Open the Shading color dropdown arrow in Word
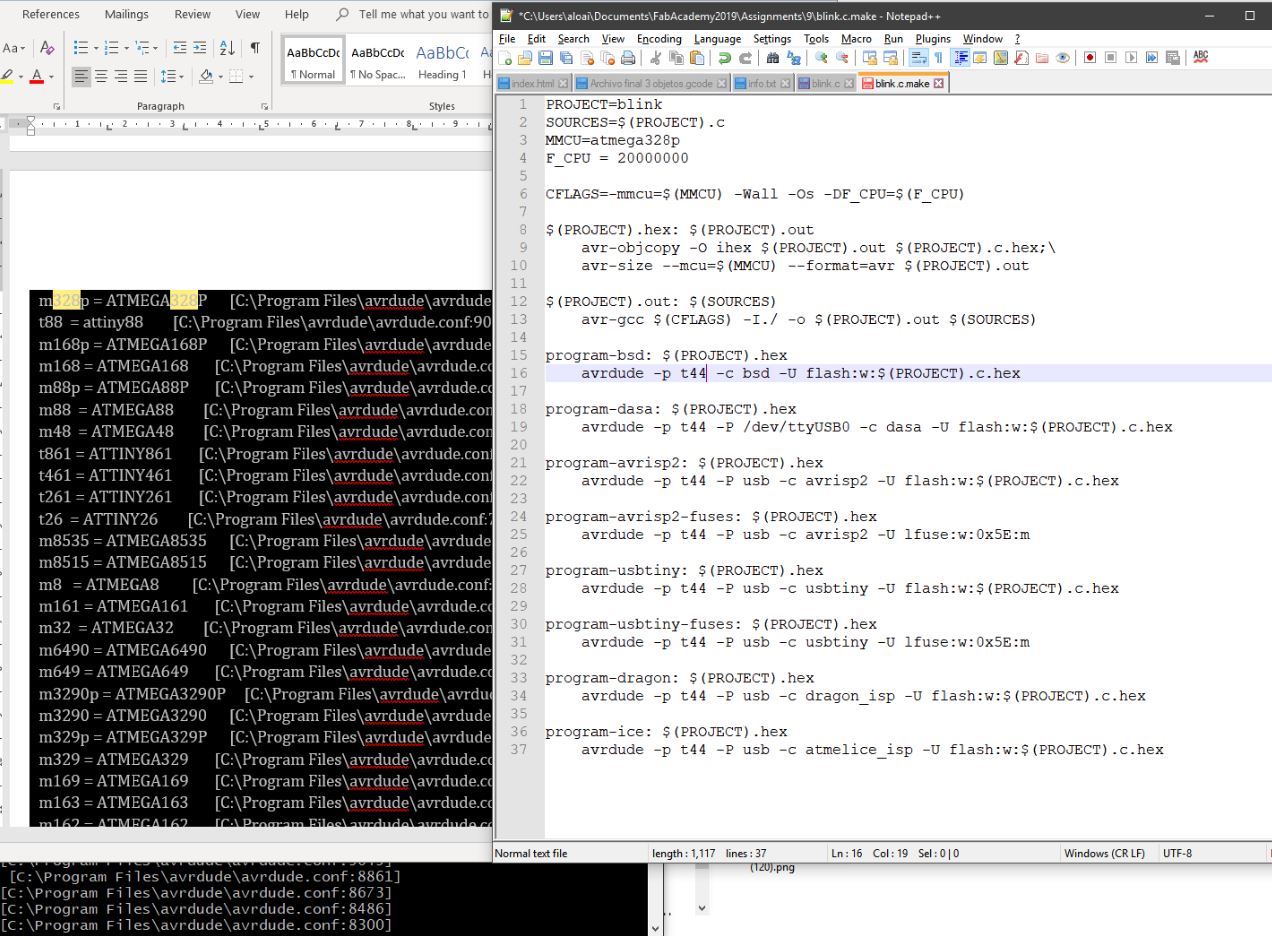Viewport: 1272px width, 936px height. click(220, 76)
